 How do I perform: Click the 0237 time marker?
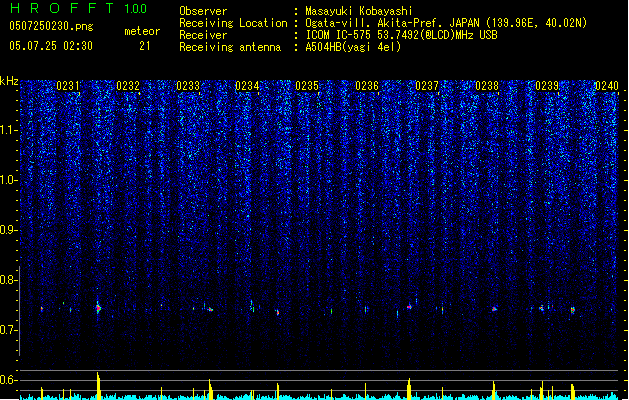click(427, 86)
